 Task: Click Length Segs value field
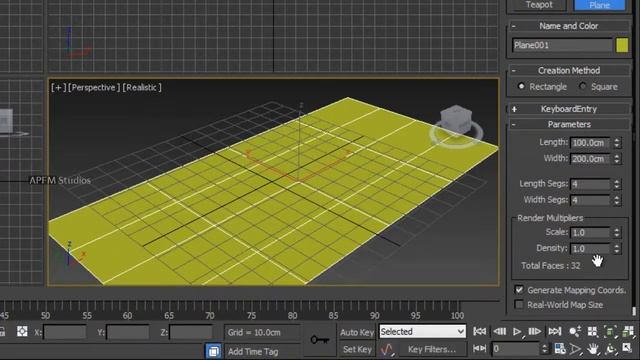point(590,184)
